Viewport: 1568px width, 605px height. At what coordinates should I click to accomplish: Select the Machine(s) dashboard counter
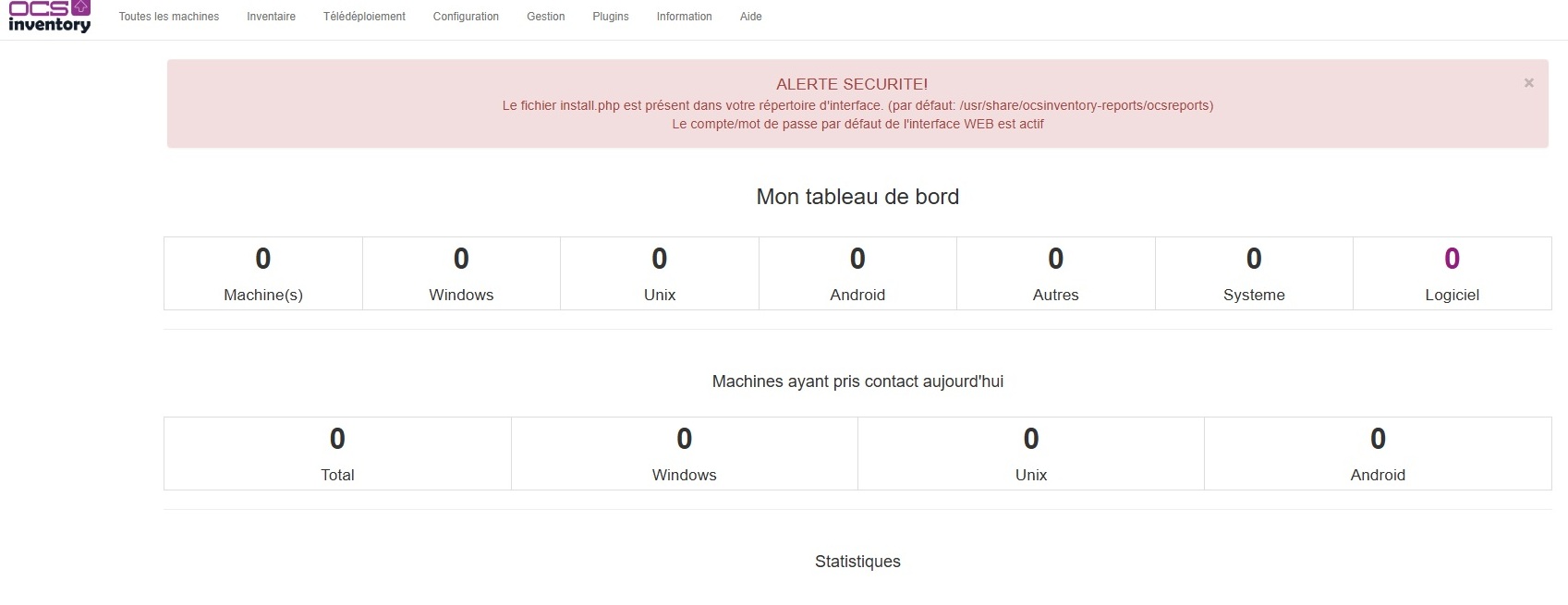click(262, 272)
